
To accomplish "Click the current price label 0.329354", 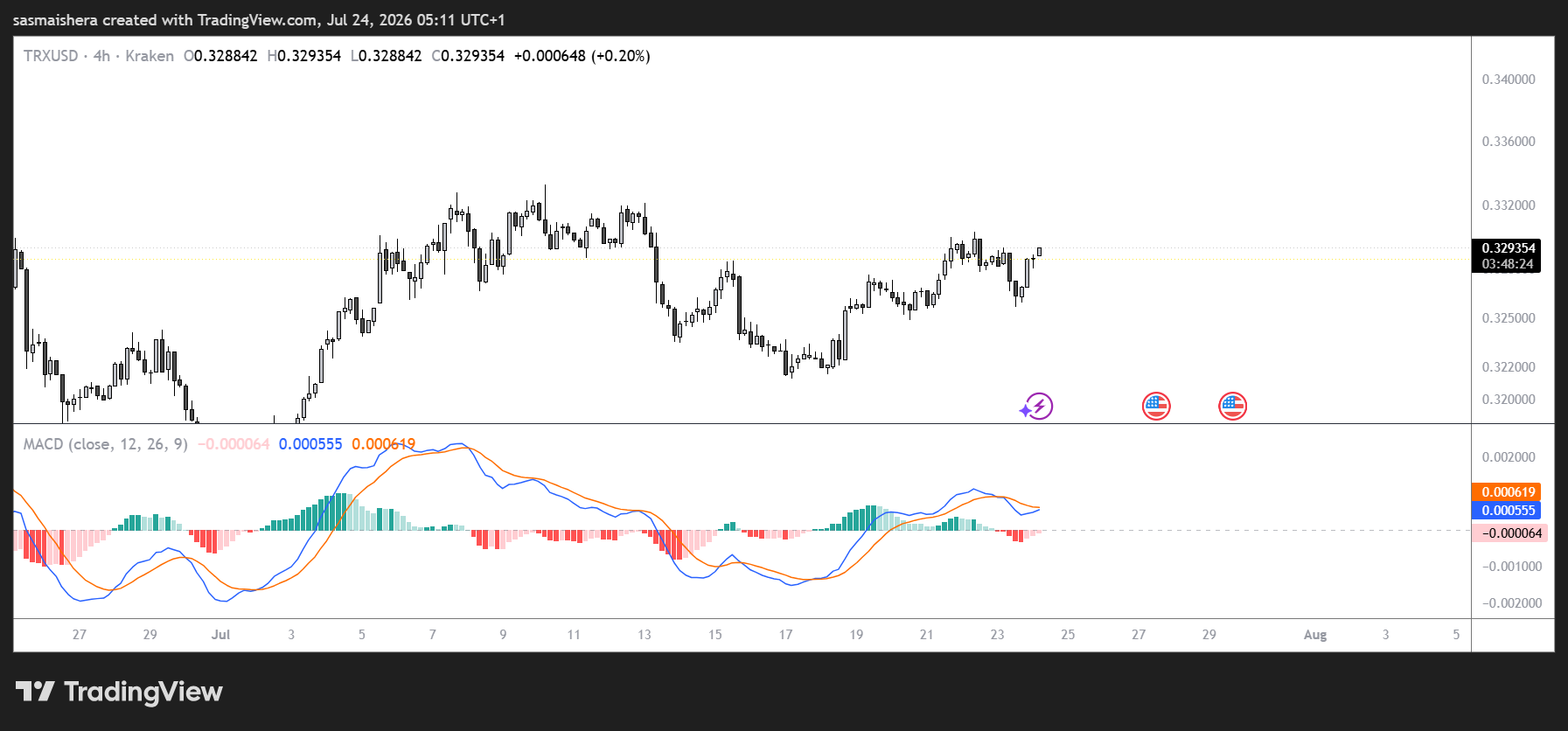I will click(1509, 248).
